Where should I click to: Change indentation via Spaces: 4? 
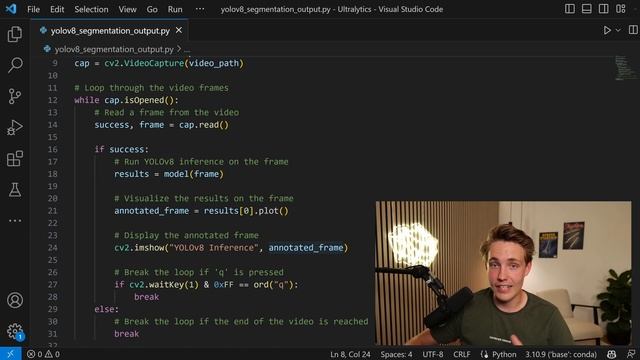[x=396, y=354]
